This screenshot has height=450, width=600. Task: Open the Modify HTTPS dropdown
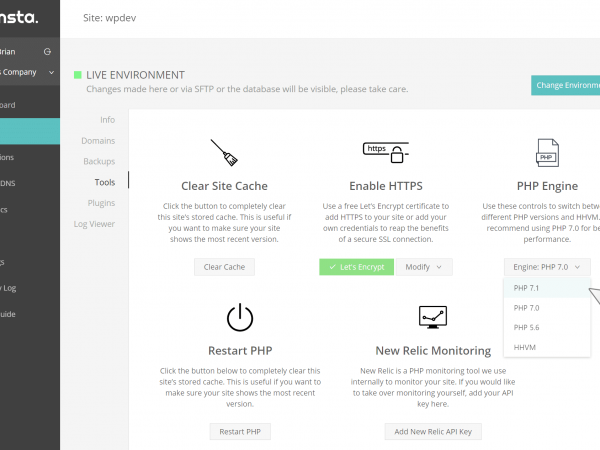click(425, 267)
